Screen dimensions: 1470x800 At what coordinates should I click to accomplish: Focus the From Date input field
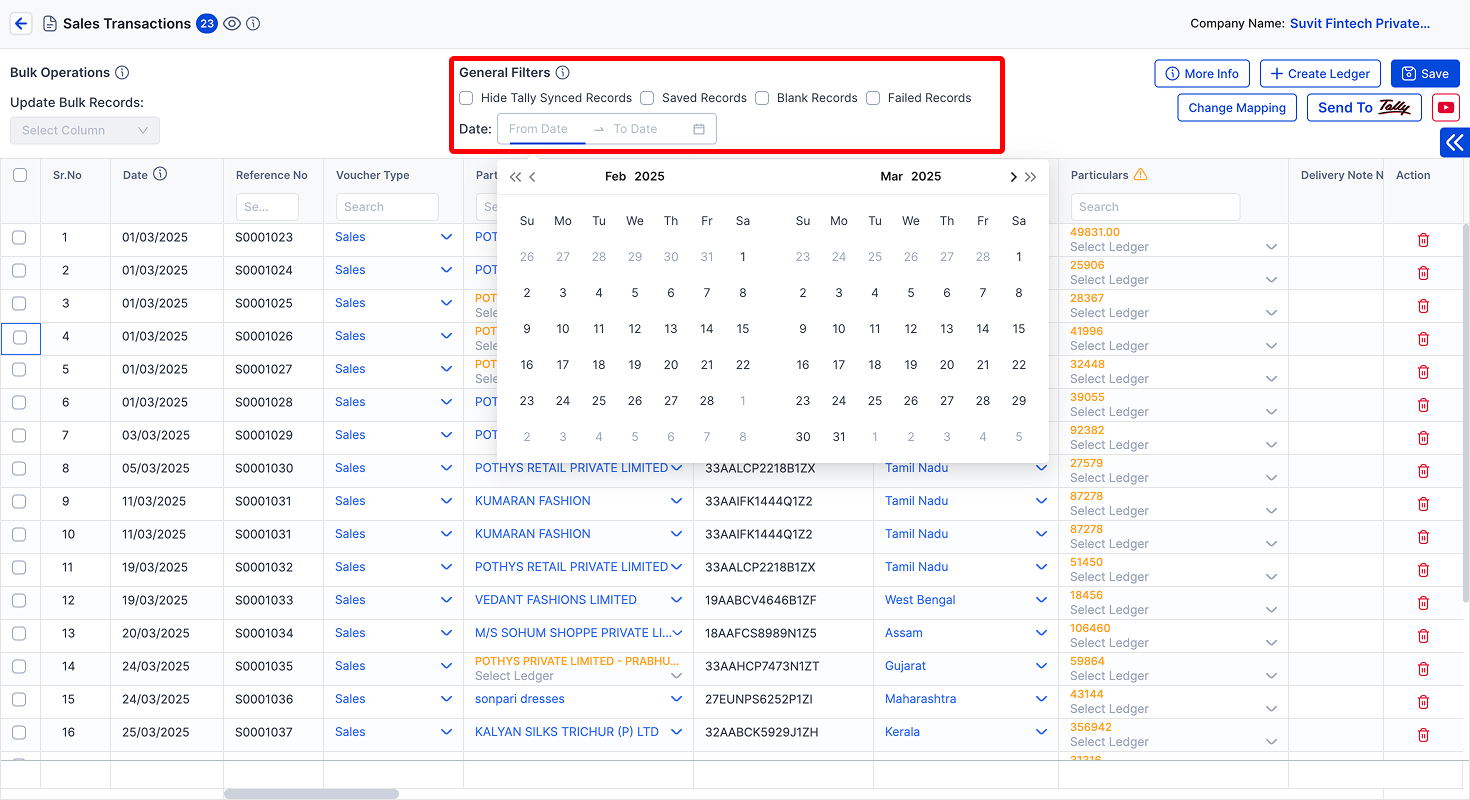click(546, 129)
